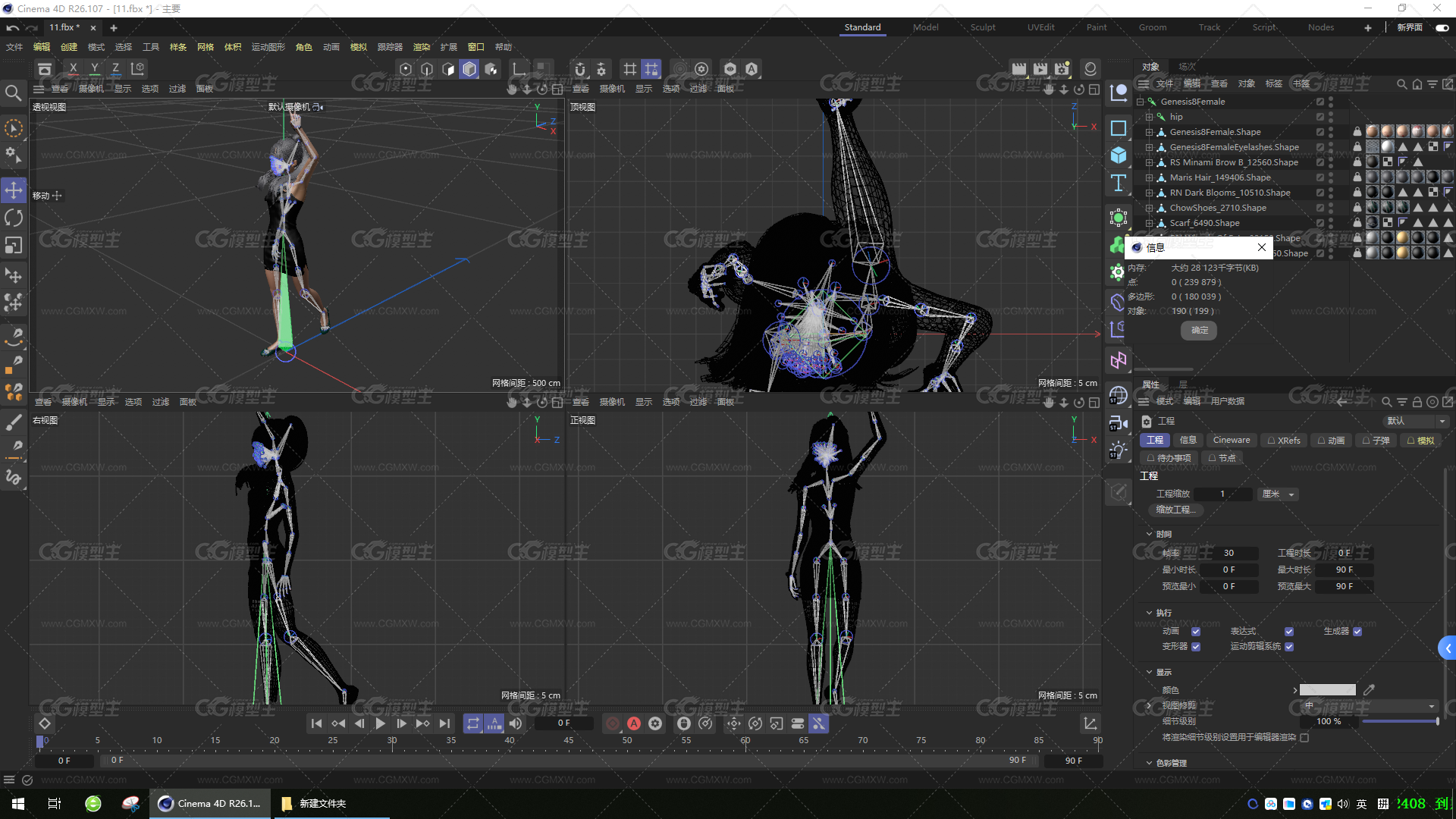Click the floor/sky globe icon in side palette
The height and width of the screenshot is (819, 1456).
[x=1119, y=395]
